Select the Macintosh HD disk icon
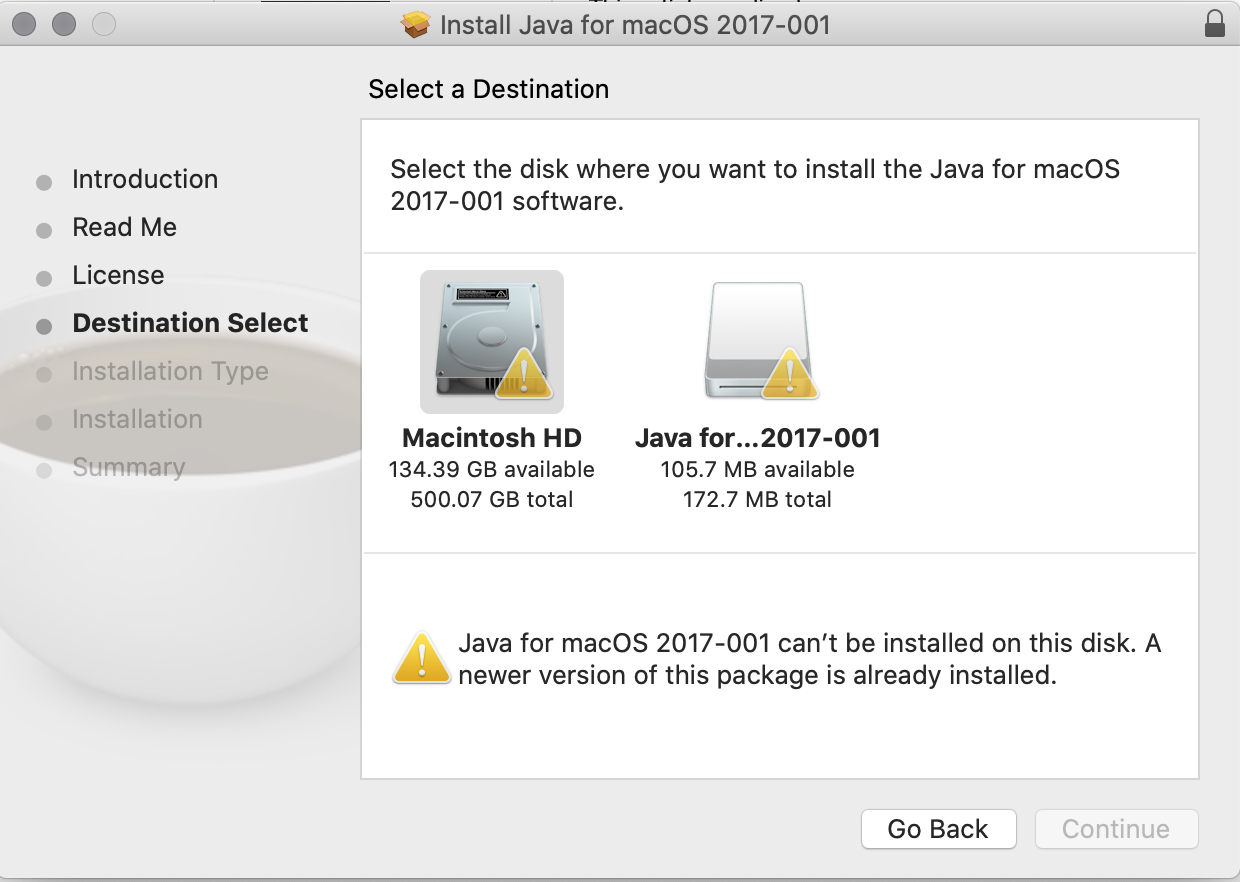 coord(491,342)
